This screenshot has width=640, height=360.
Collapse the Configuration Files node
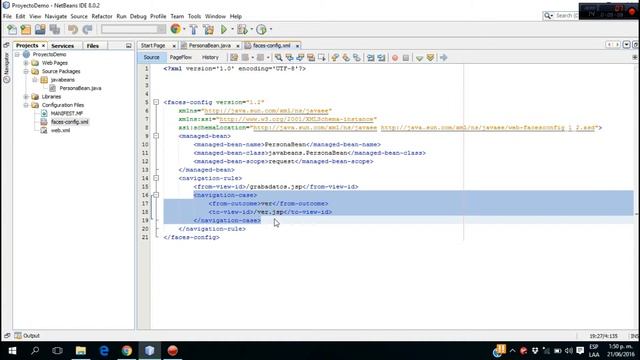click(26, 105)
